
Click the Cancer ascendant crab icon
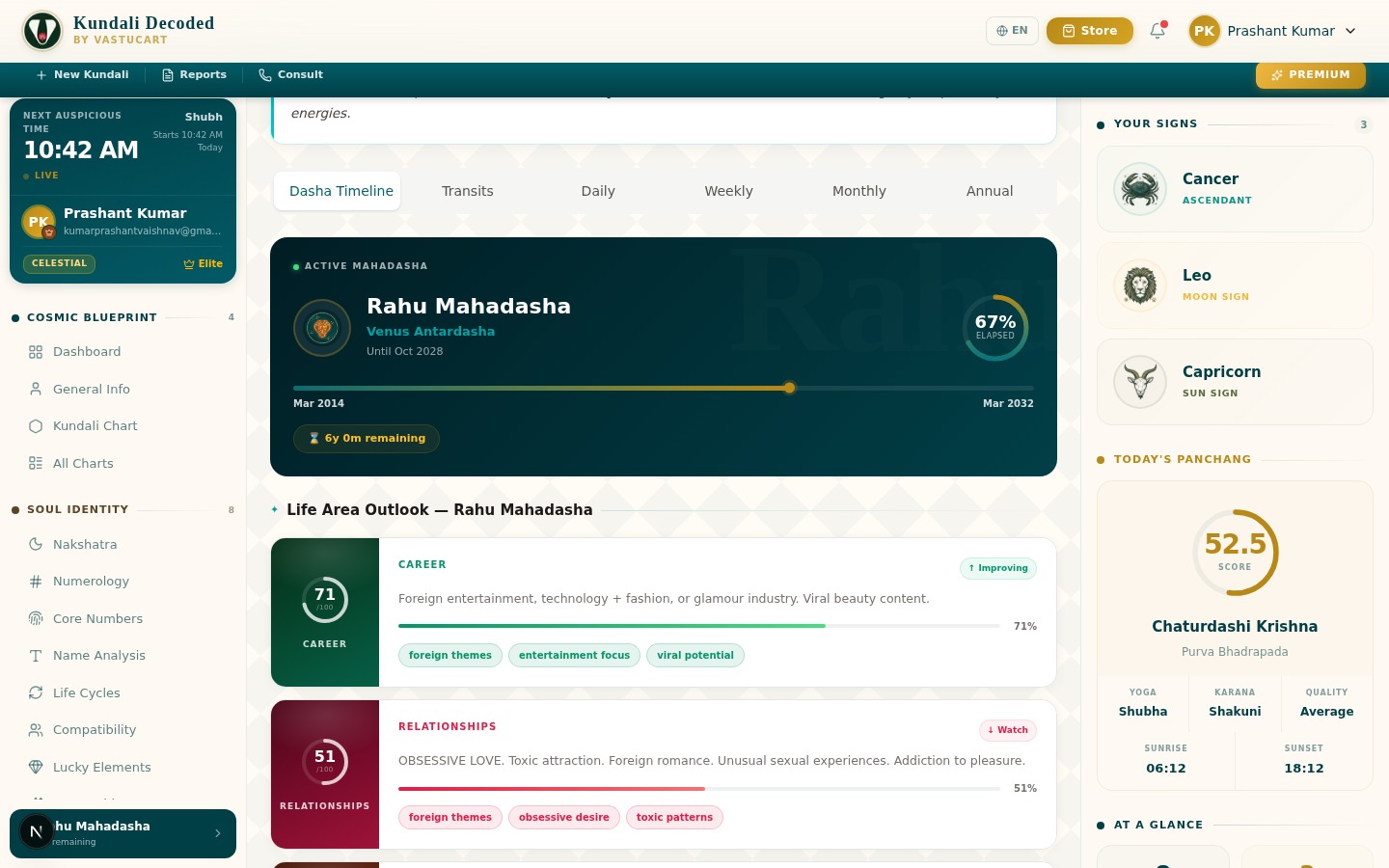1140,189
